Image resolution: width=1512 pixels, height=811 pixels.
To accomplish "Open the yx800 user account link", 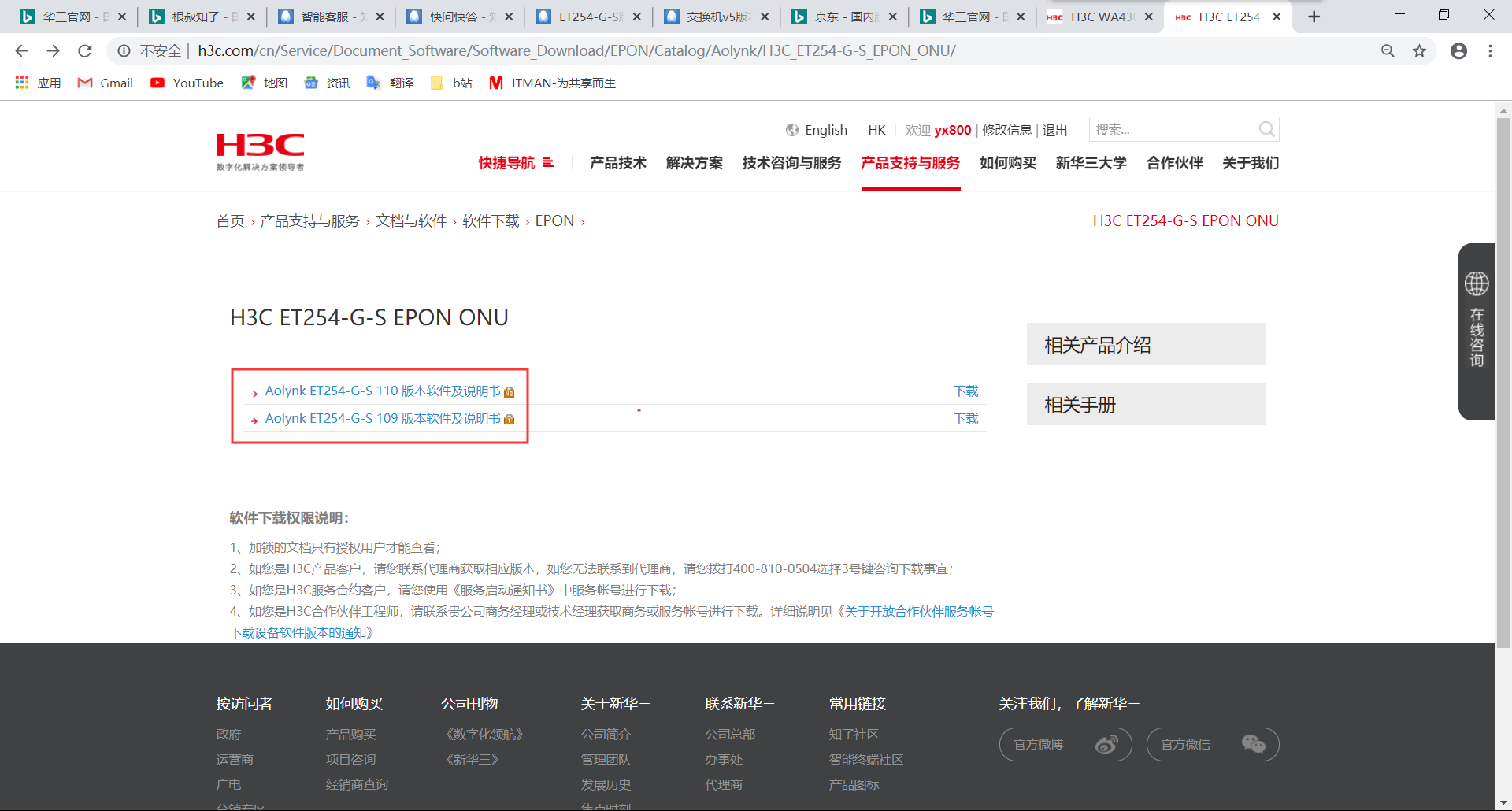I will point(953,130).
